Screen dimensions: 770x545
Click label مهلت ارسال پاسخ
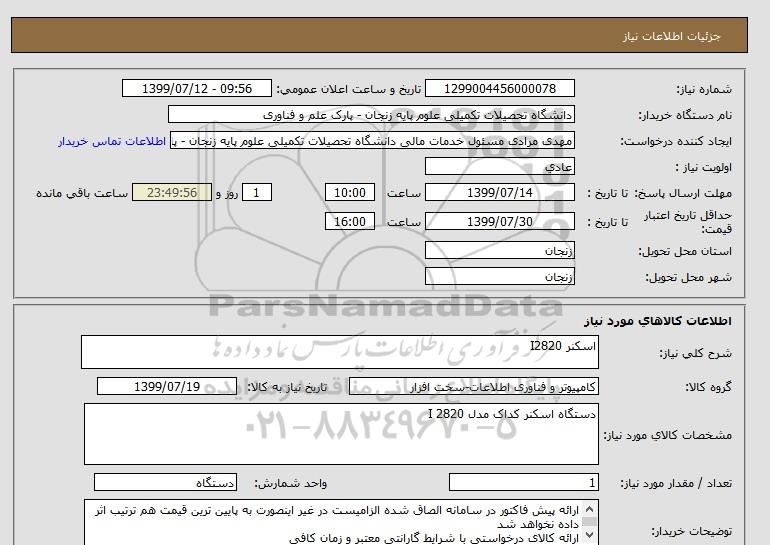[683, 193]
